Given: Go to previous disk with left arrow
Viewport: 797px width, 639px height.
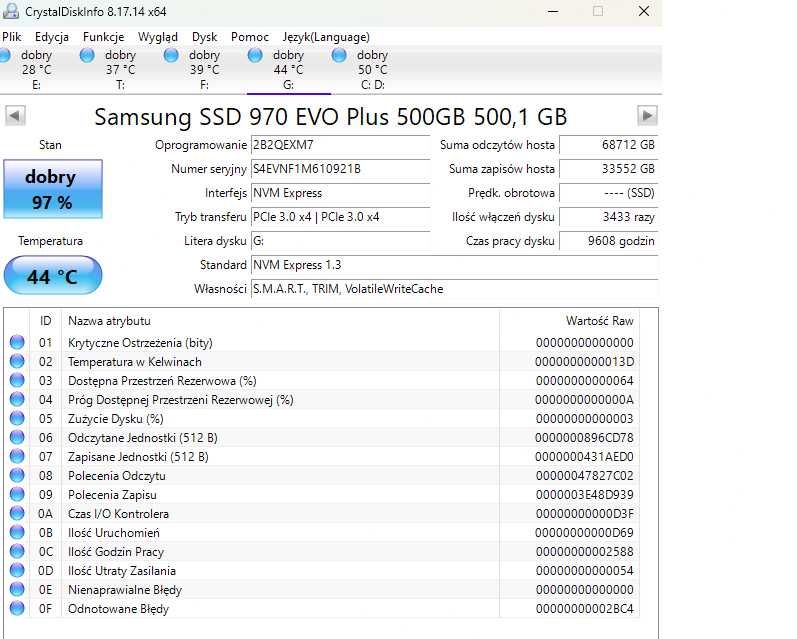Looking at the screenshot, I should 15,116.
